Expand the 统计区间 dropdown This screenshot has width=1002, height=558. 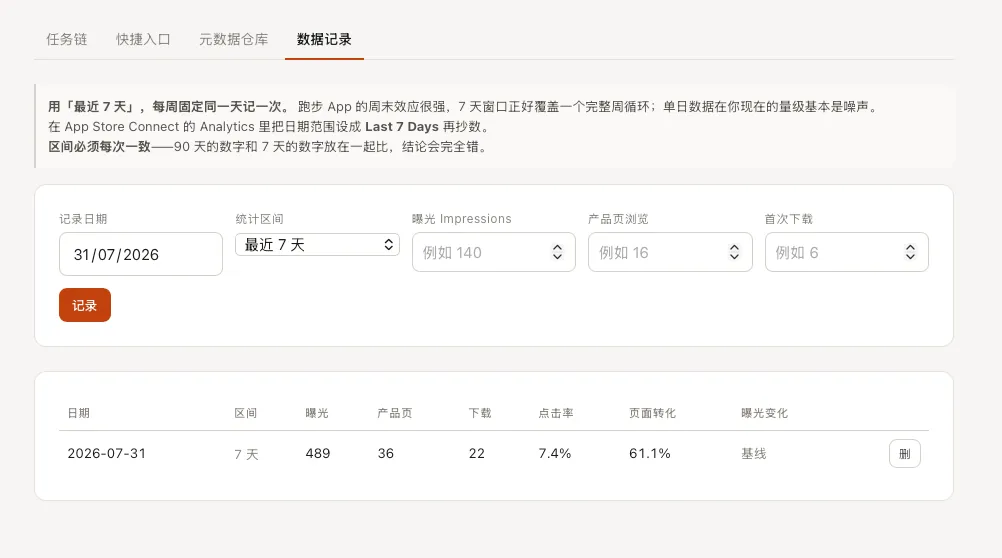click(317, 245)
